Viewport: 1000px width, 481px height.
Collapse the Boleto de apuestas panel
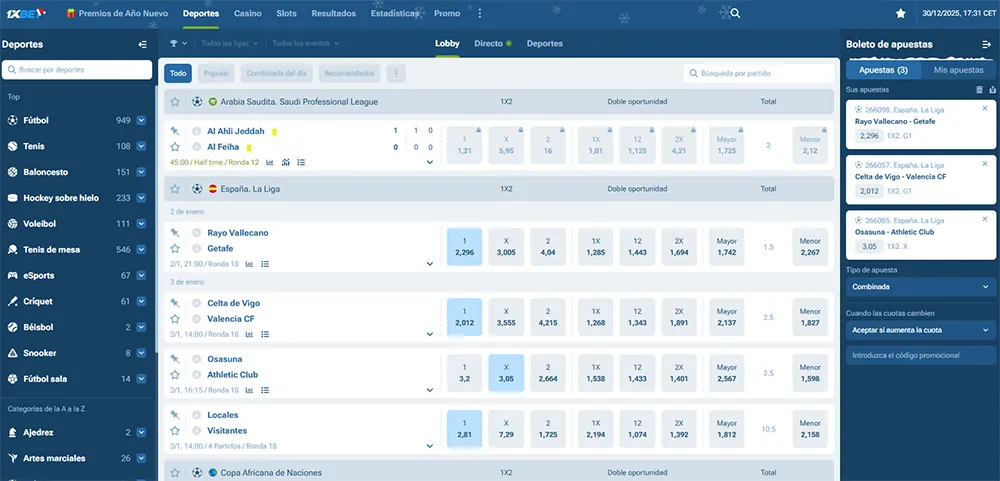tap(986, 45)
